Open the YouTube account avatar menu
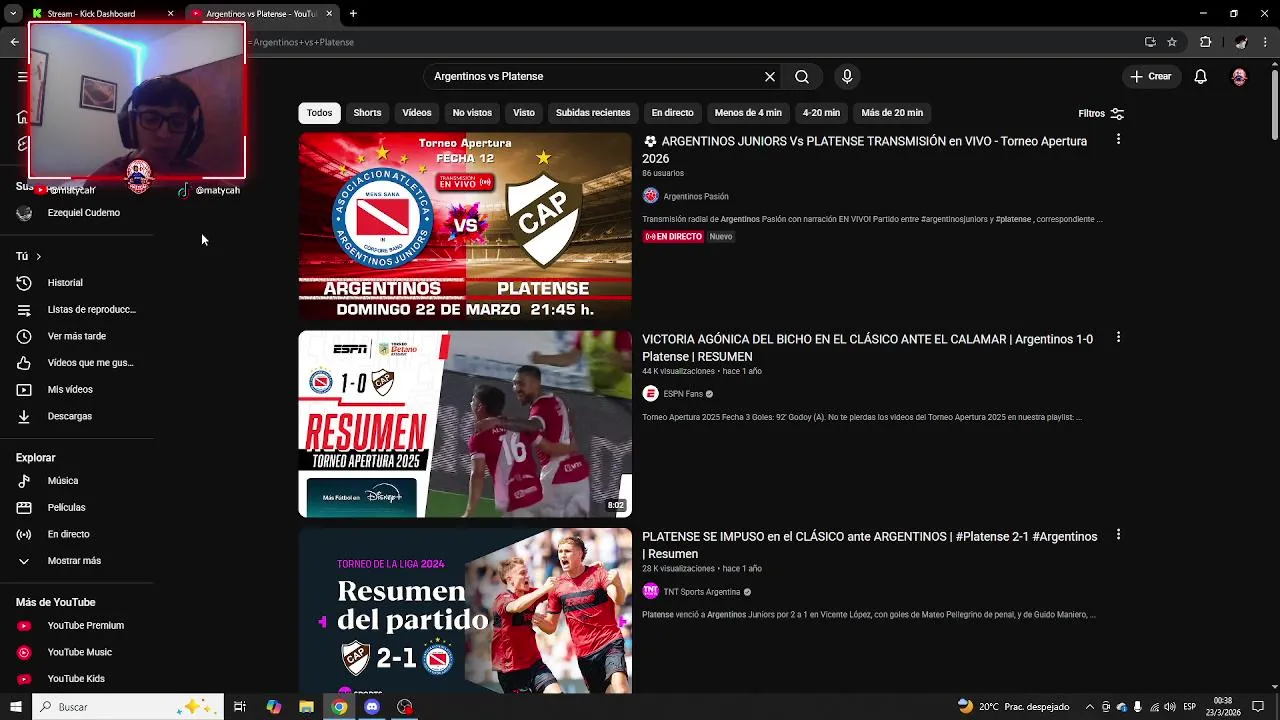This screenshot has height=720, width=1280. click(1239, 77)
